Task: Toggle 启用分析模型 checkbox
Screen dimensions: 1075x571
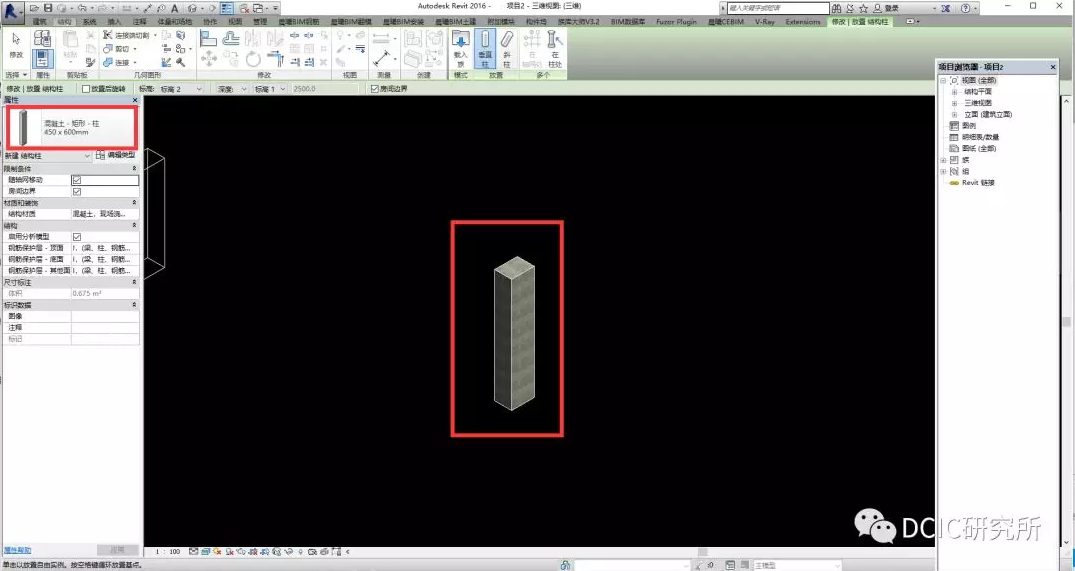Action: 77,236
